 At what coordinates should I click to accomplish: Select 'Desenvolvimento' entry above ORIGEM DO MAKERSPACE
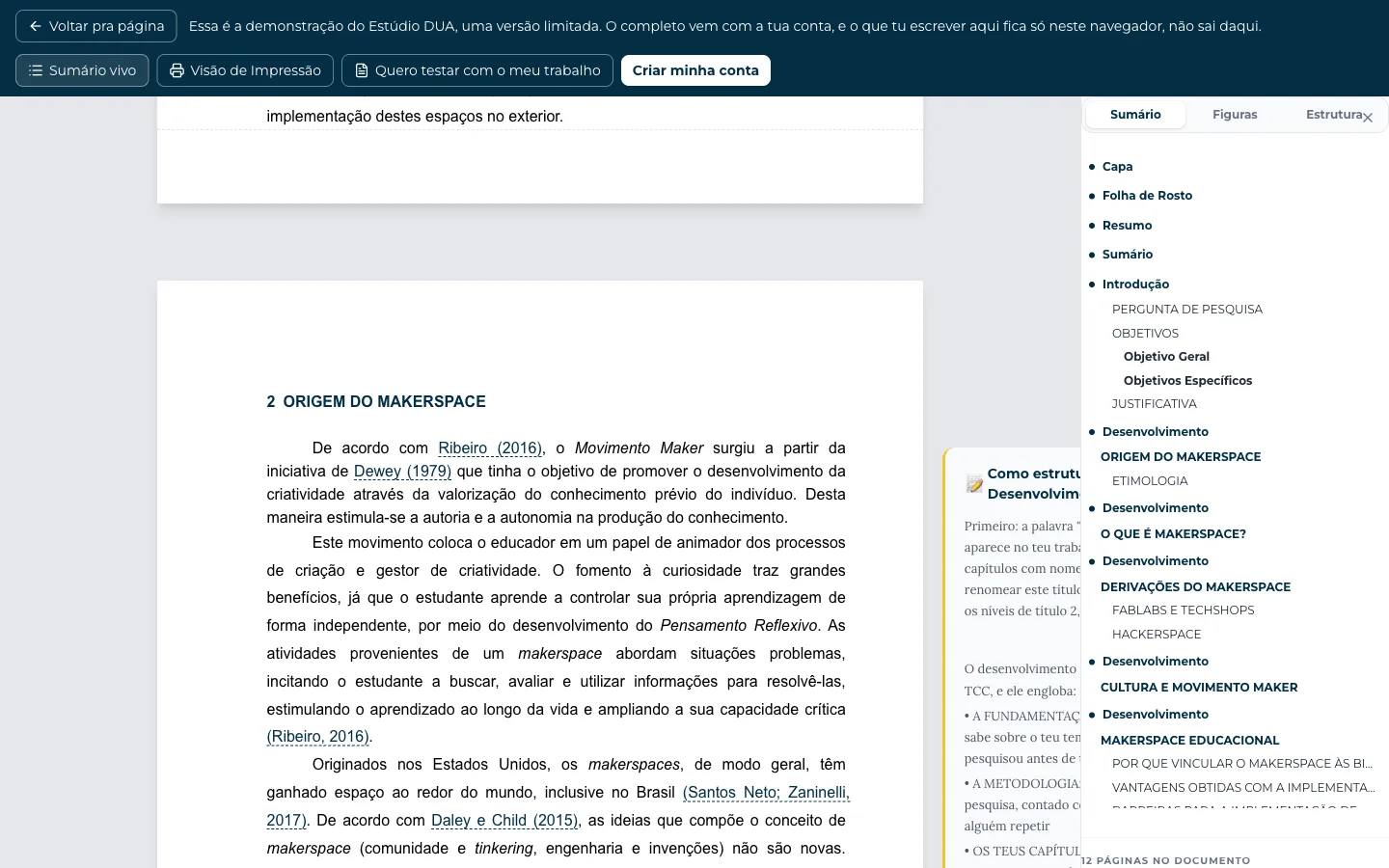coord(1155,432)
